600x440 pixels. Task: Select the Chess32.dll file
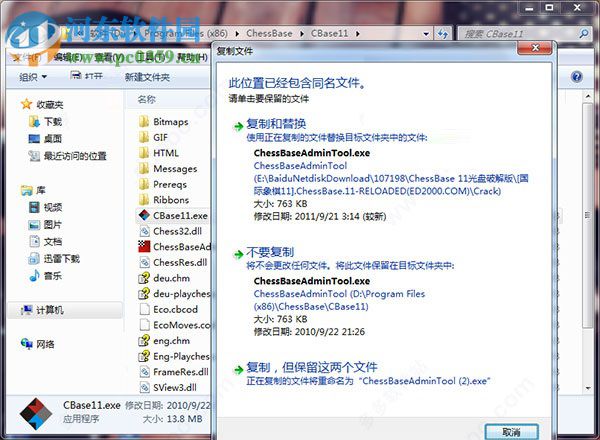tap(170, 231)
